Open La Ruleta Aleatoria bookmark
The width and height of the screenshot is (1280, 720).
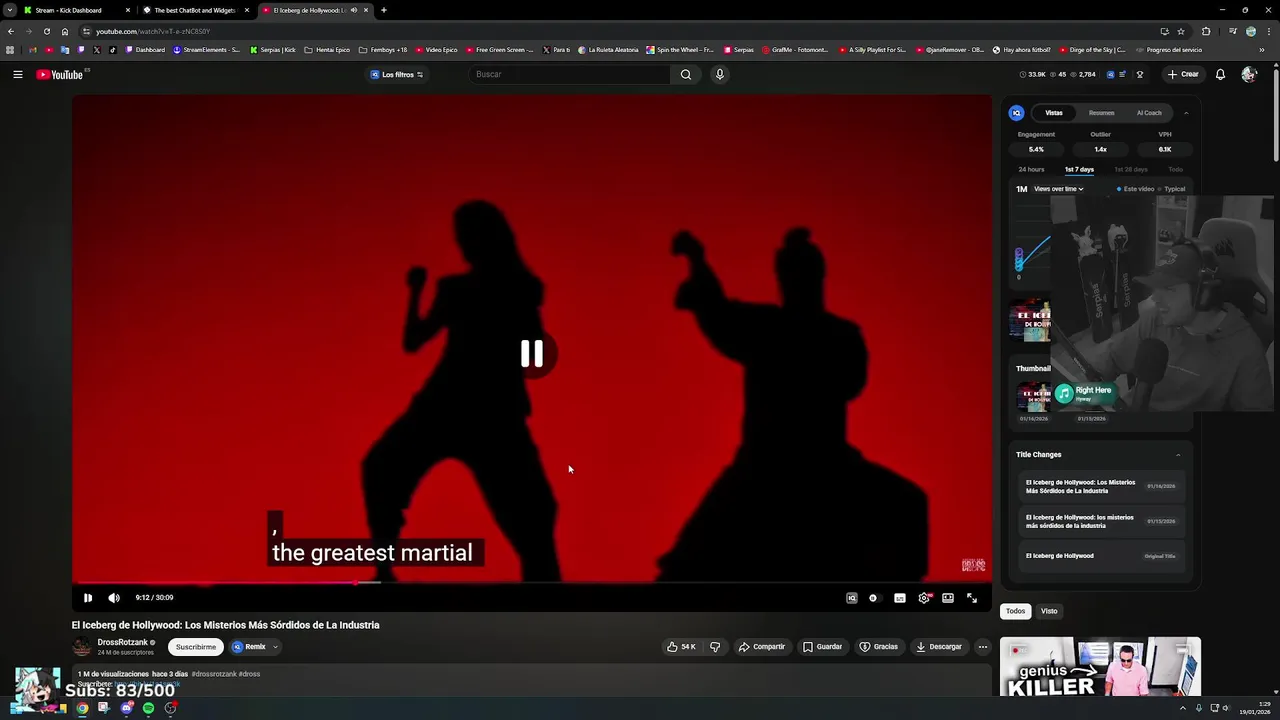(x=608, y=49)
